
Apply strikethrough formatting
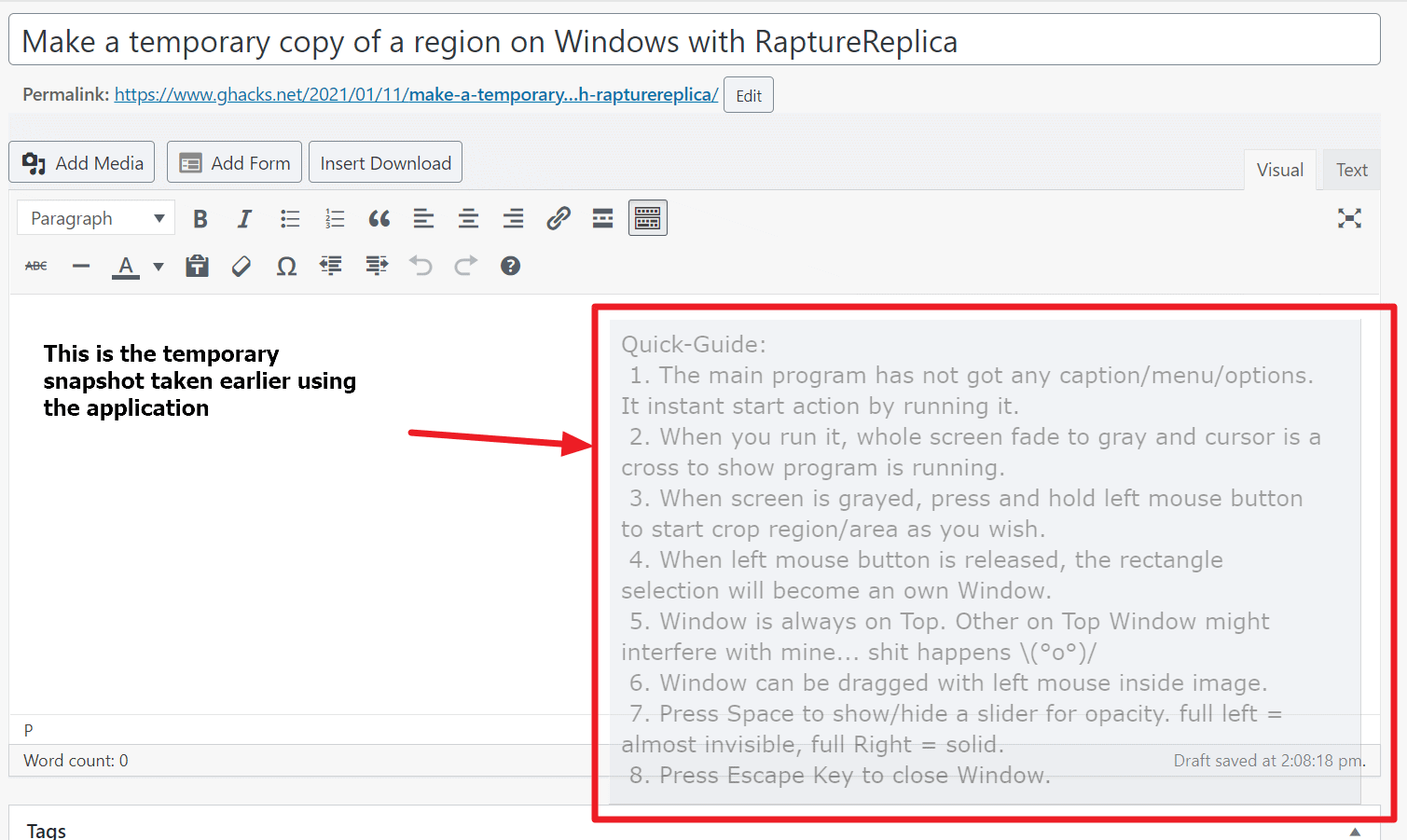click(x=36, y=266)
